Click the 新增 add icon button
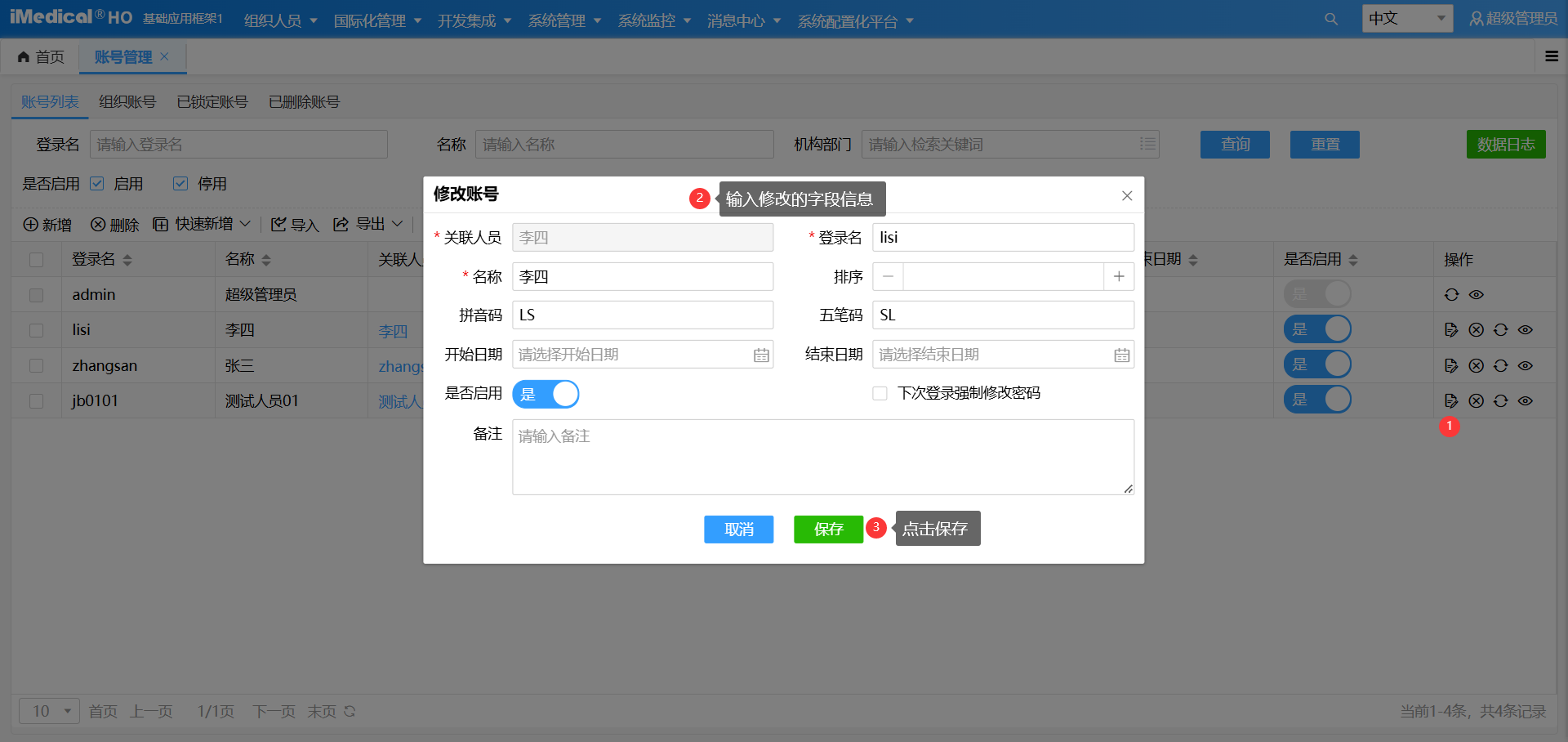 pyautogui.click(x=47, y=225)
